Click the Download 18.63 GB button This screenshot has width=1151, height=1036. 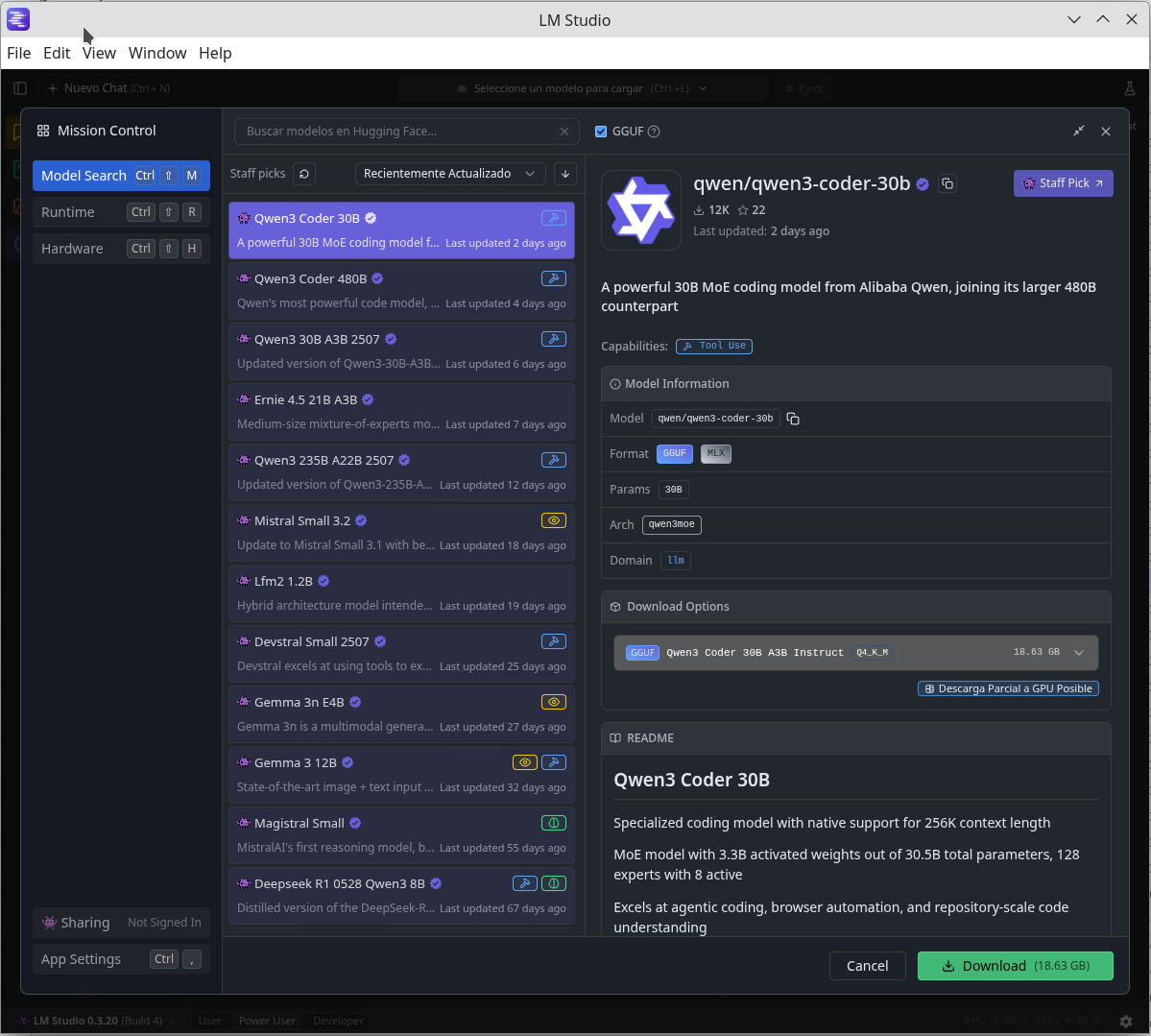pyautogui.click(x=1016, y=966)
